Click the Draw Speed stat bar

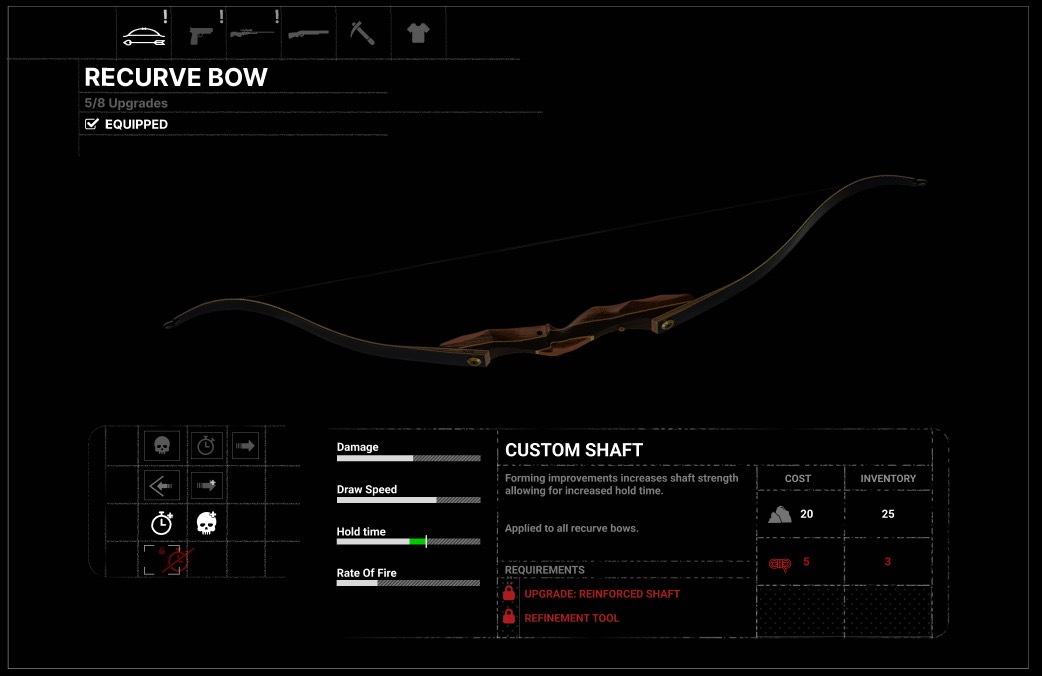(x=409, y=500)
